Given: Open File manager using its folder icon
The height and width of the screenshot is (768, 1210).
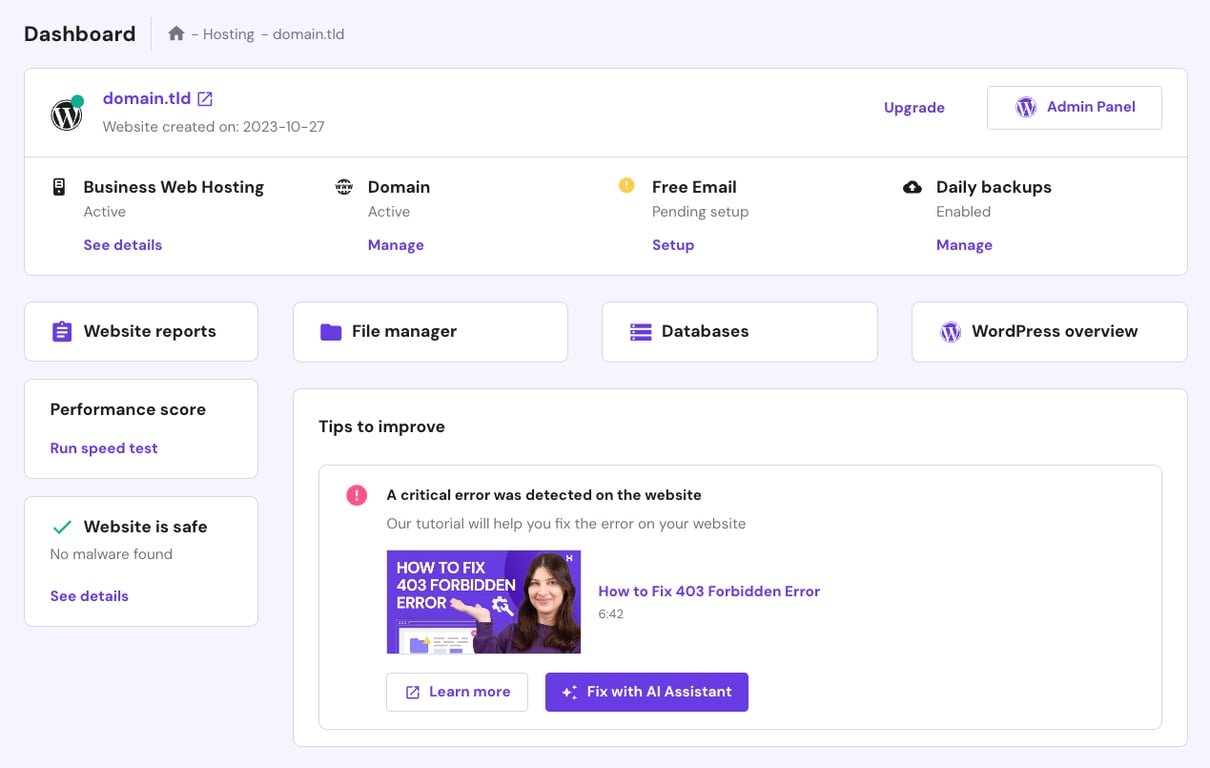Looking at the screenshot, I should pos(327,331).
